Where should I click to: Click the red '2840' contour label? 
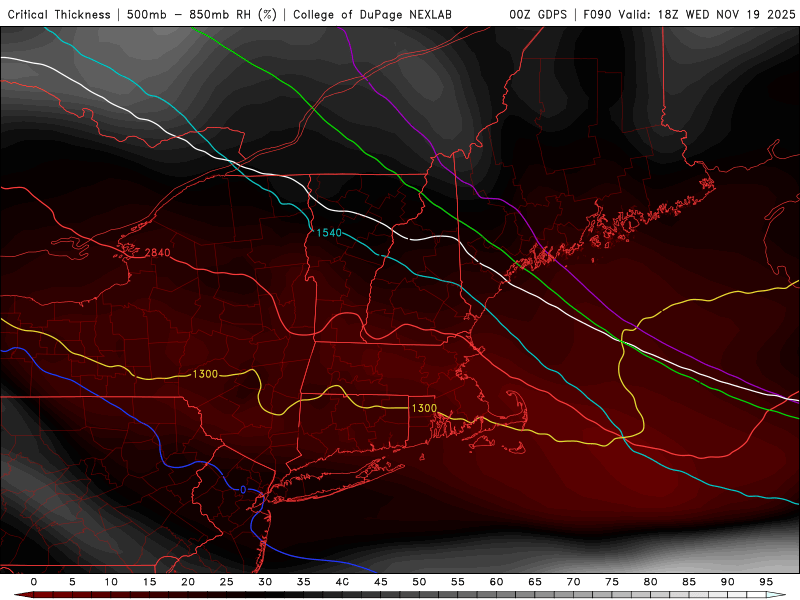[158, 253]
